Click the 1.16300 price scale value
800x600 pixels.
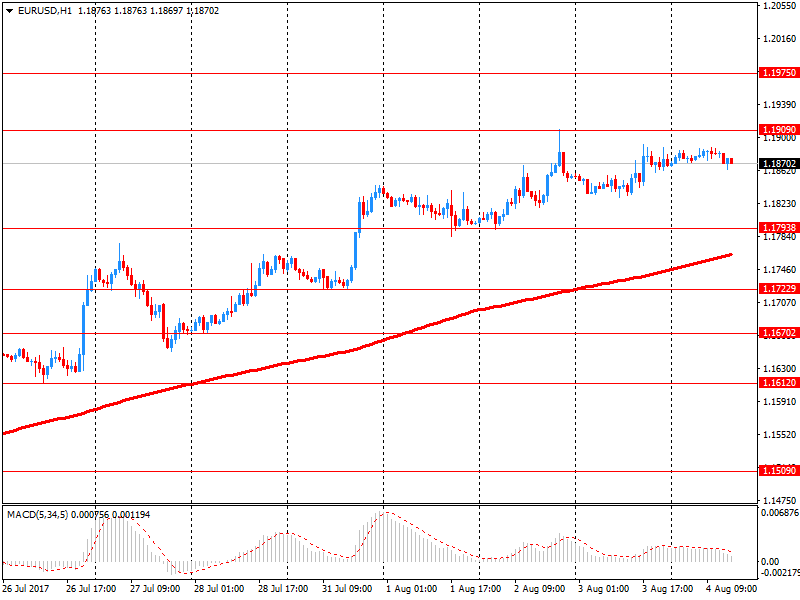click(780, 368)
